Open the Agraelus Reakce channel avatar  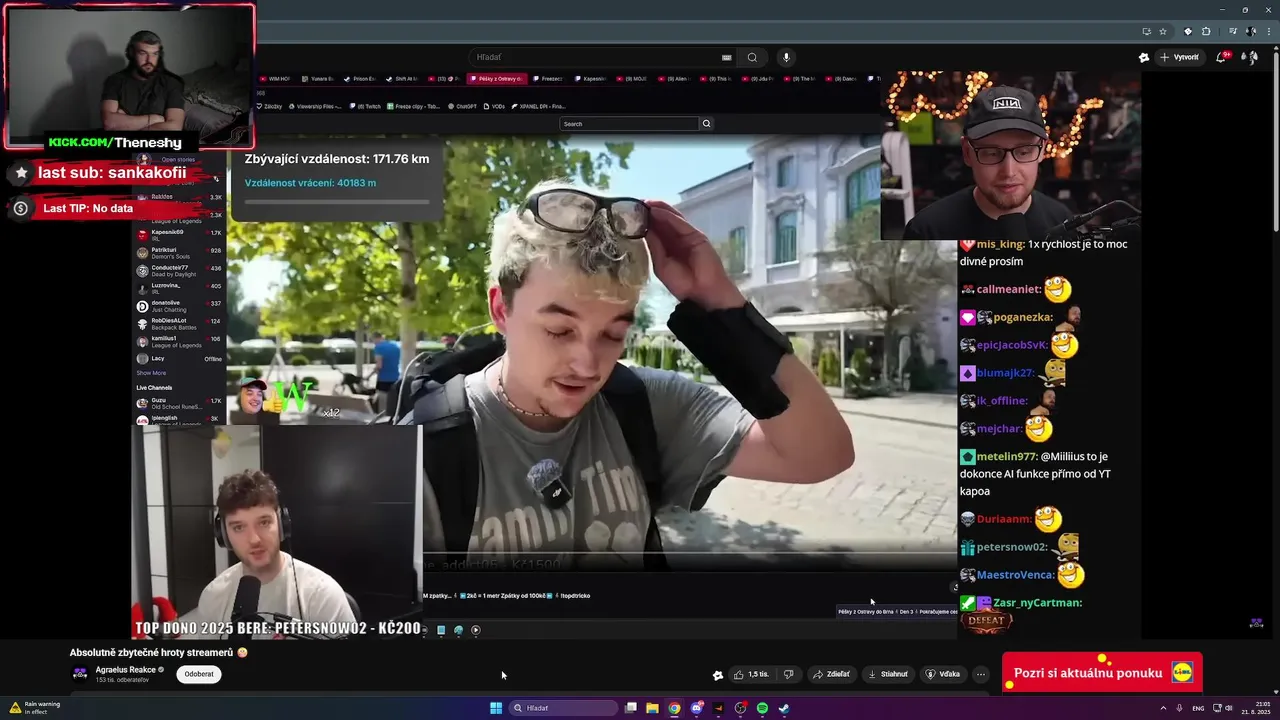tap(80, 674)
